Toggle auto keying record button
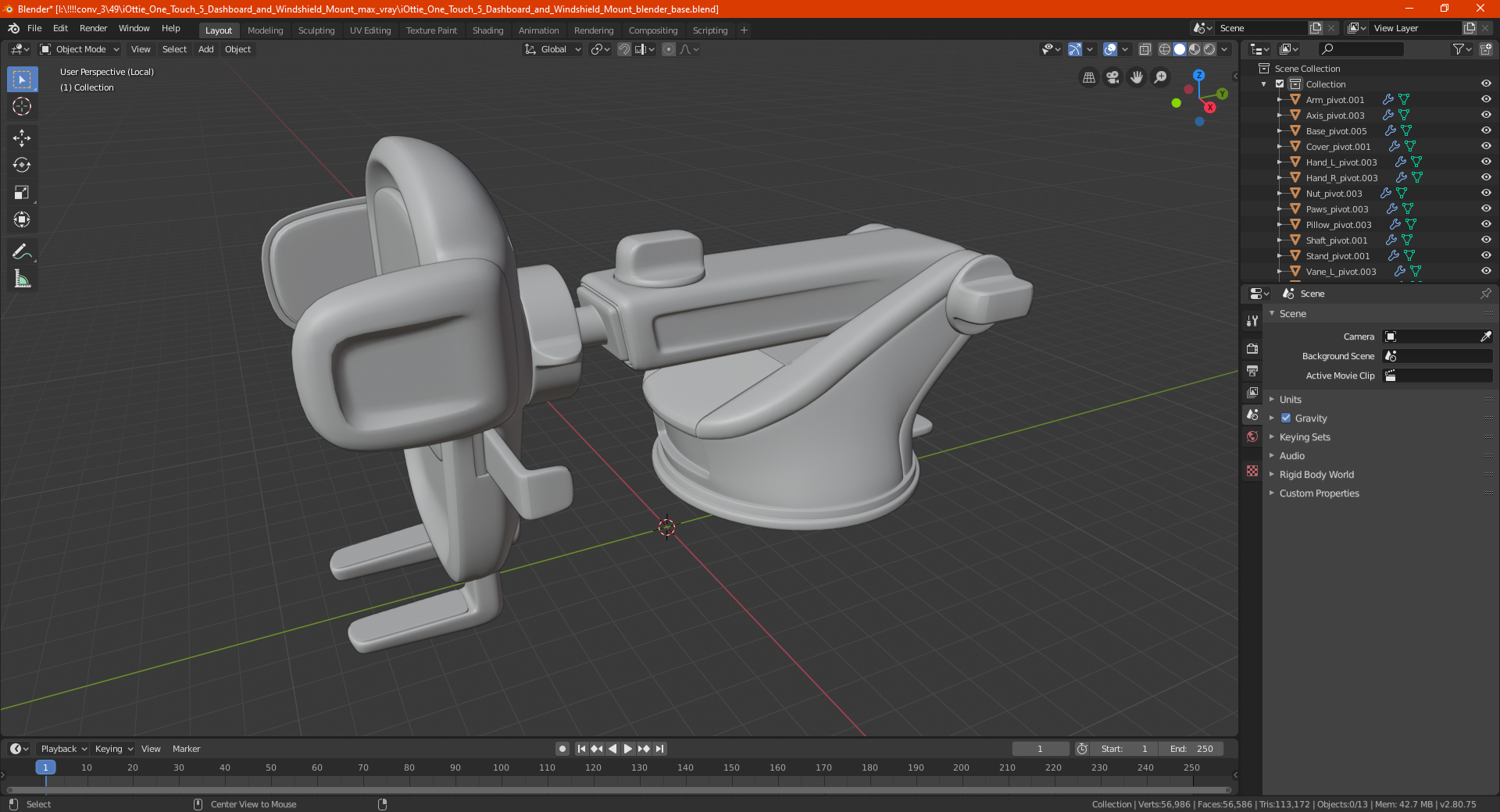Image resolution: width=1500 pixels, height=812 pixels. point(562,749)
